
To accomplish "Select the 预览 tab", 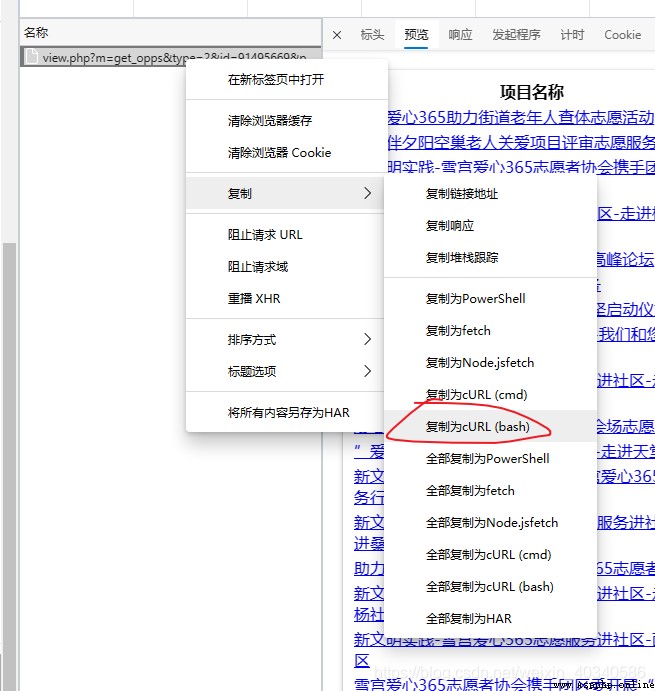I will [416, 35].
